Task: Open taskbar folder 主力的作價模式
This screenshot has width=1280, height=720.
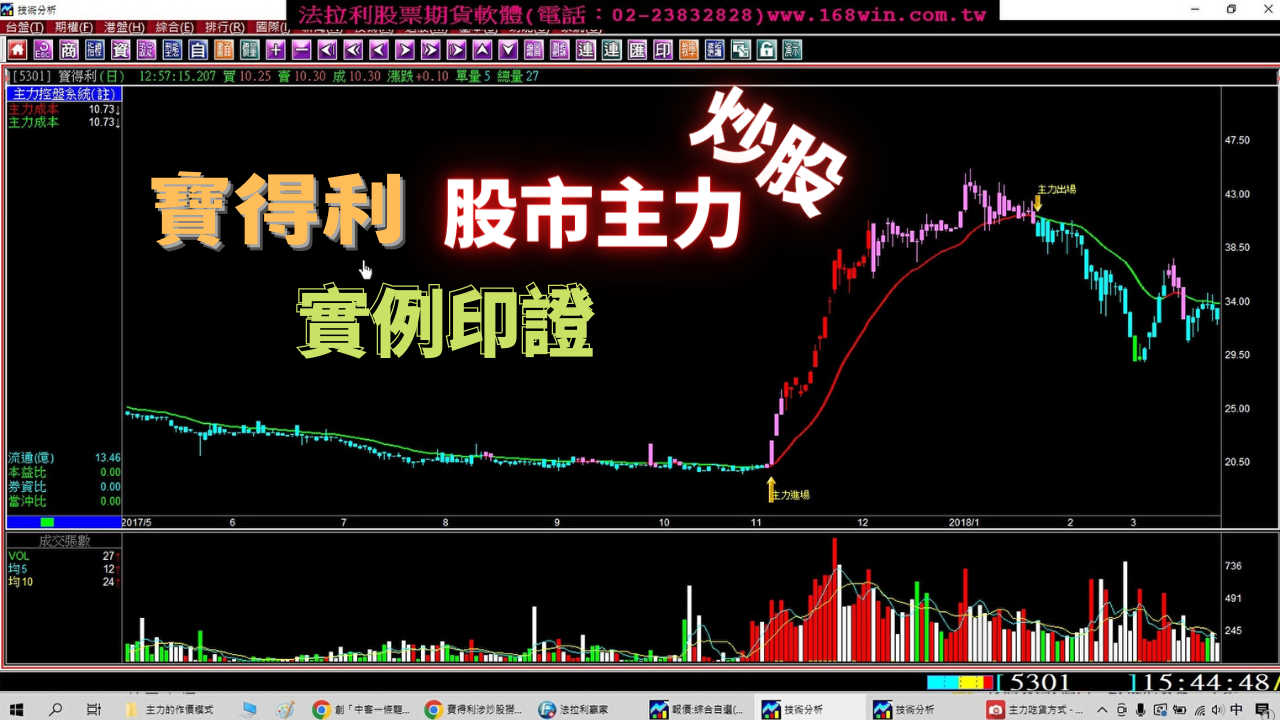Action: pos(170,709)
